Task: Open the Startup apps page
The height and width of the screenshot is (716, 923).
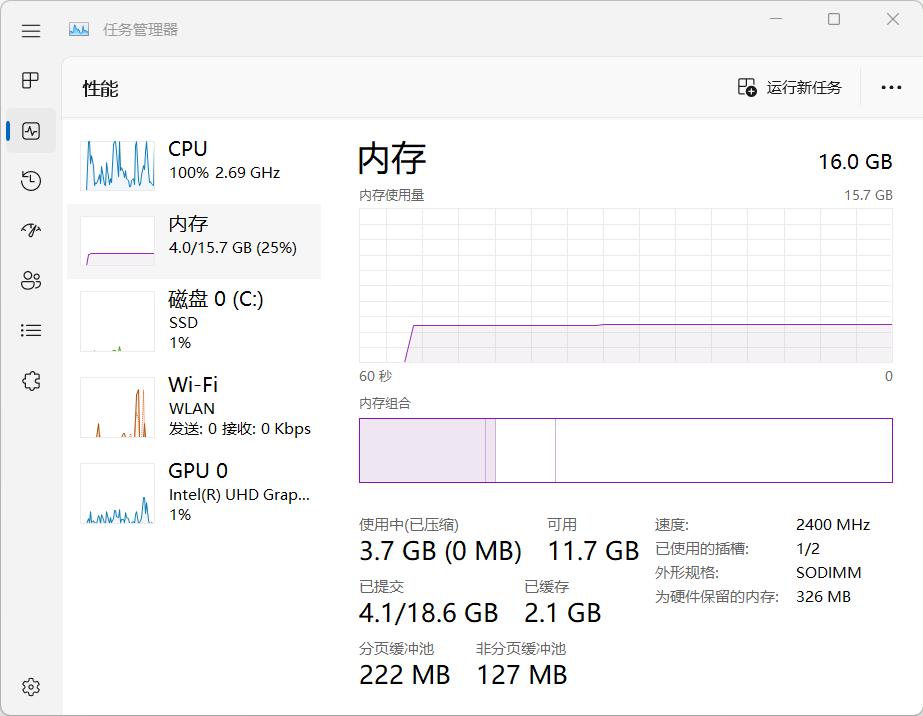Action: [x=30, y=231]
